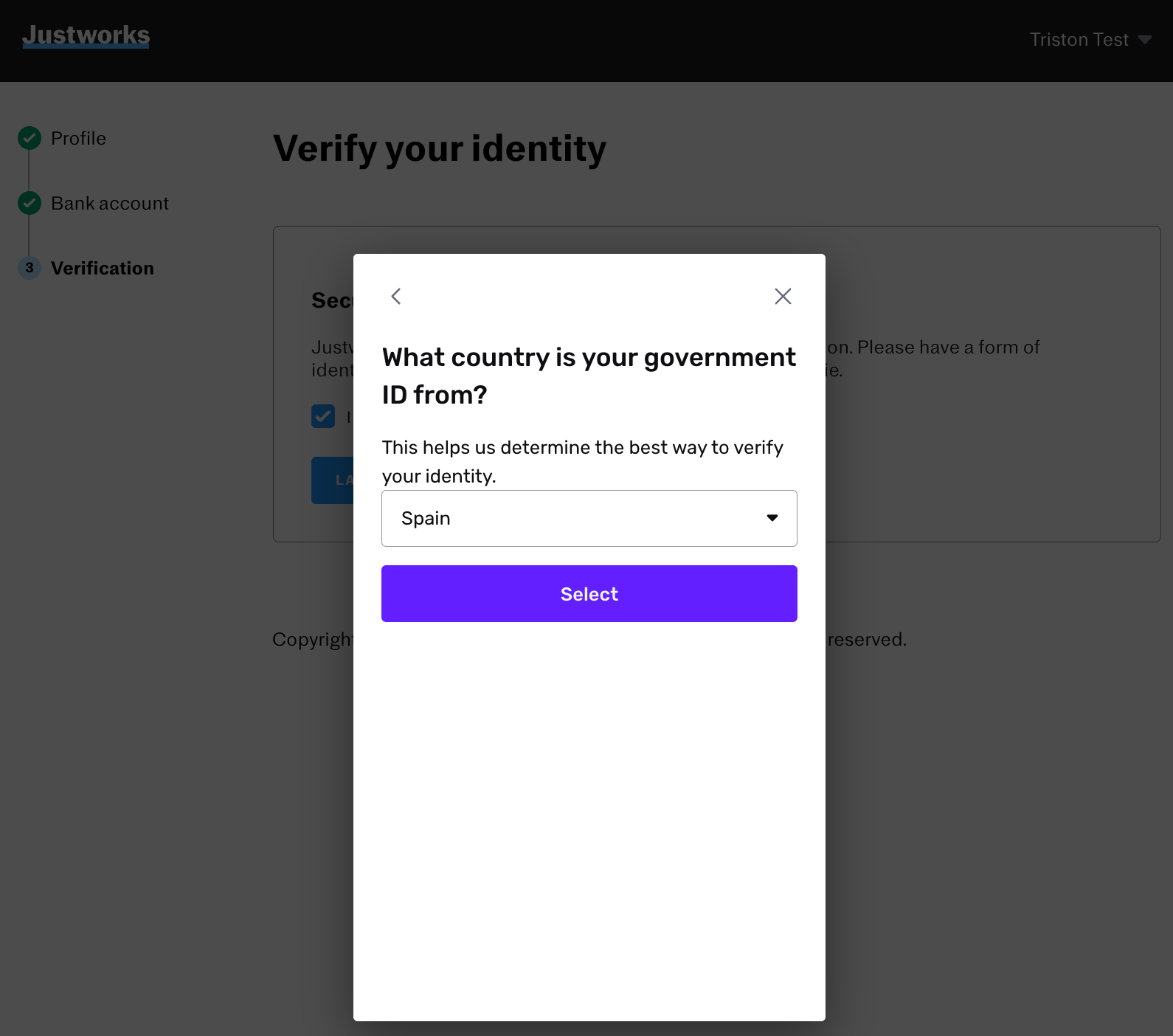
Task: Click the caret next to Triston Test
Action: 1145,40
